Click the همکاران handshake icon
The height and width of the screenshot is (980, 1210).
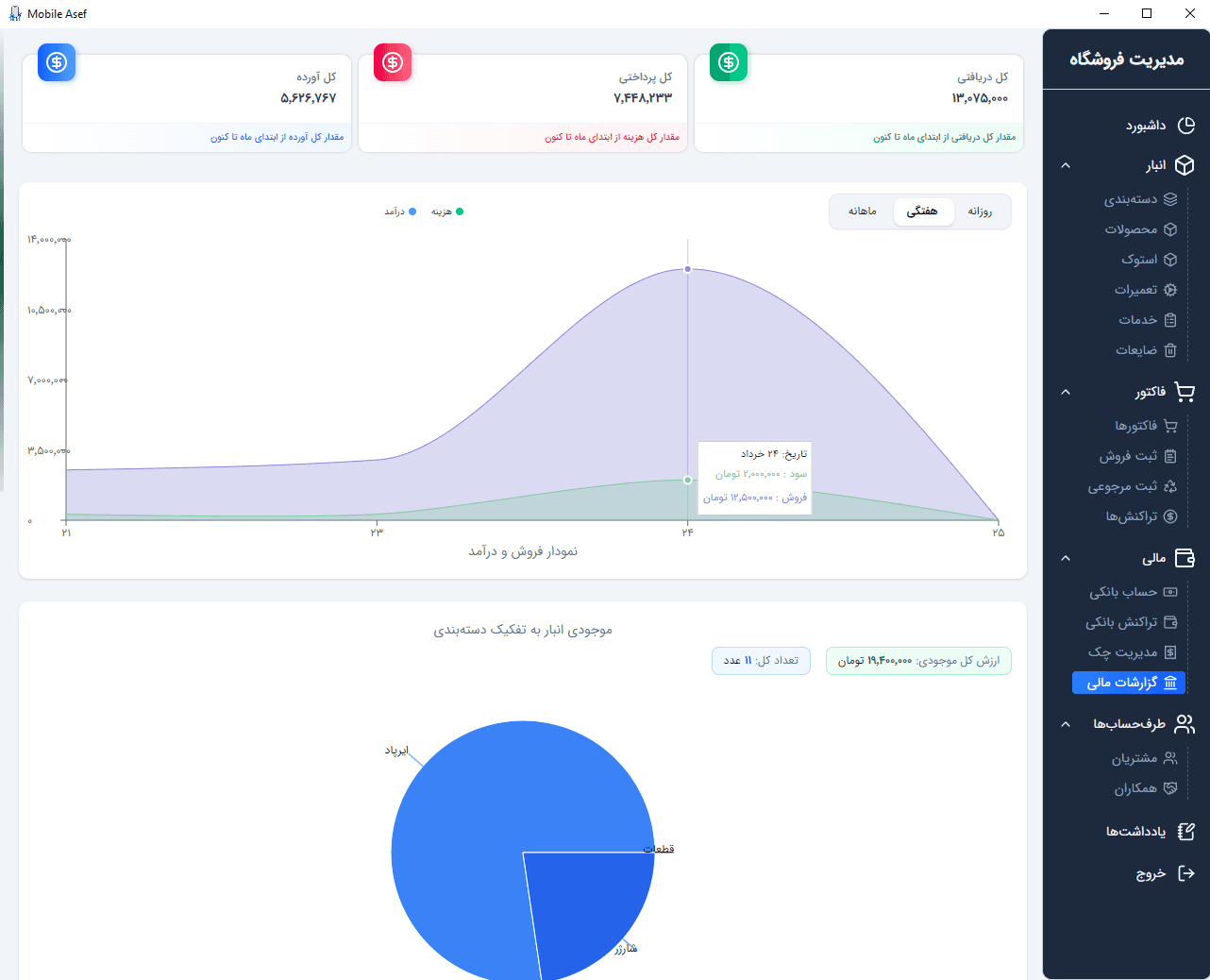point(1170,788)
